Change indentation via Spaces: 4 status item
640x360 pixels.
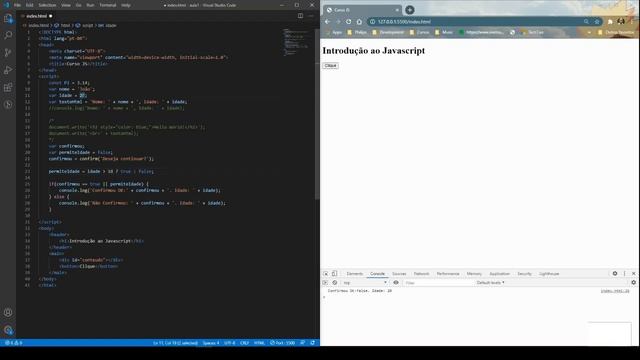tap(211, 343)
